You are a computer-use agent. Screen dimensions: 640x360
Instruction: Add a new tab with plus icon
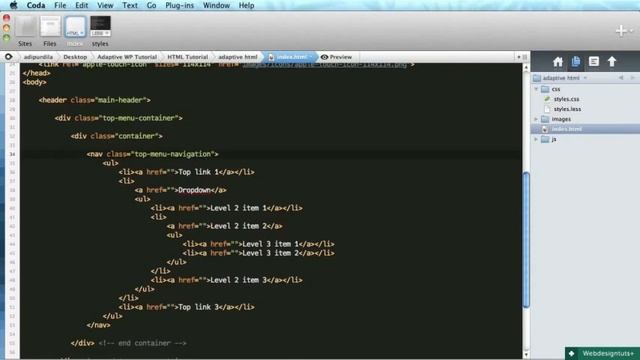(x=621, y=31)
